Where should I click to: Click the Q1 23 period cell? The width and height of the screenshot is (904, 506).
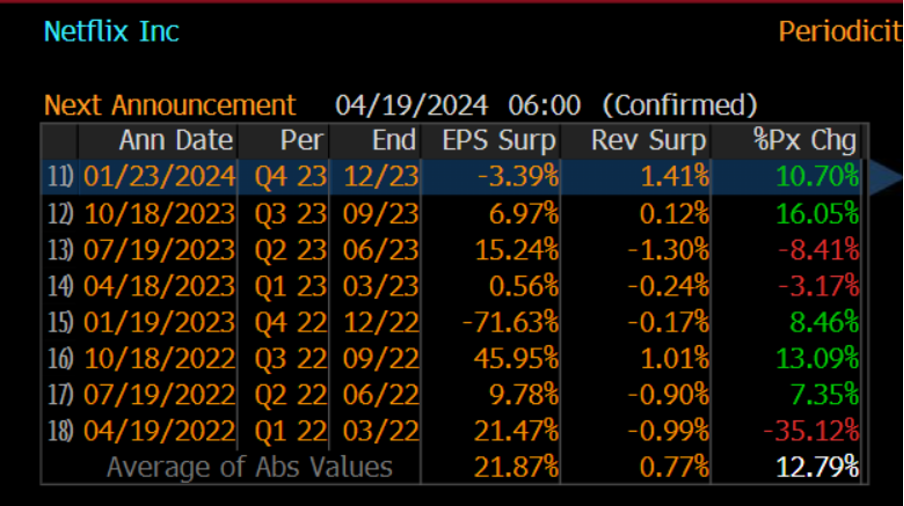tap(291, 286)
